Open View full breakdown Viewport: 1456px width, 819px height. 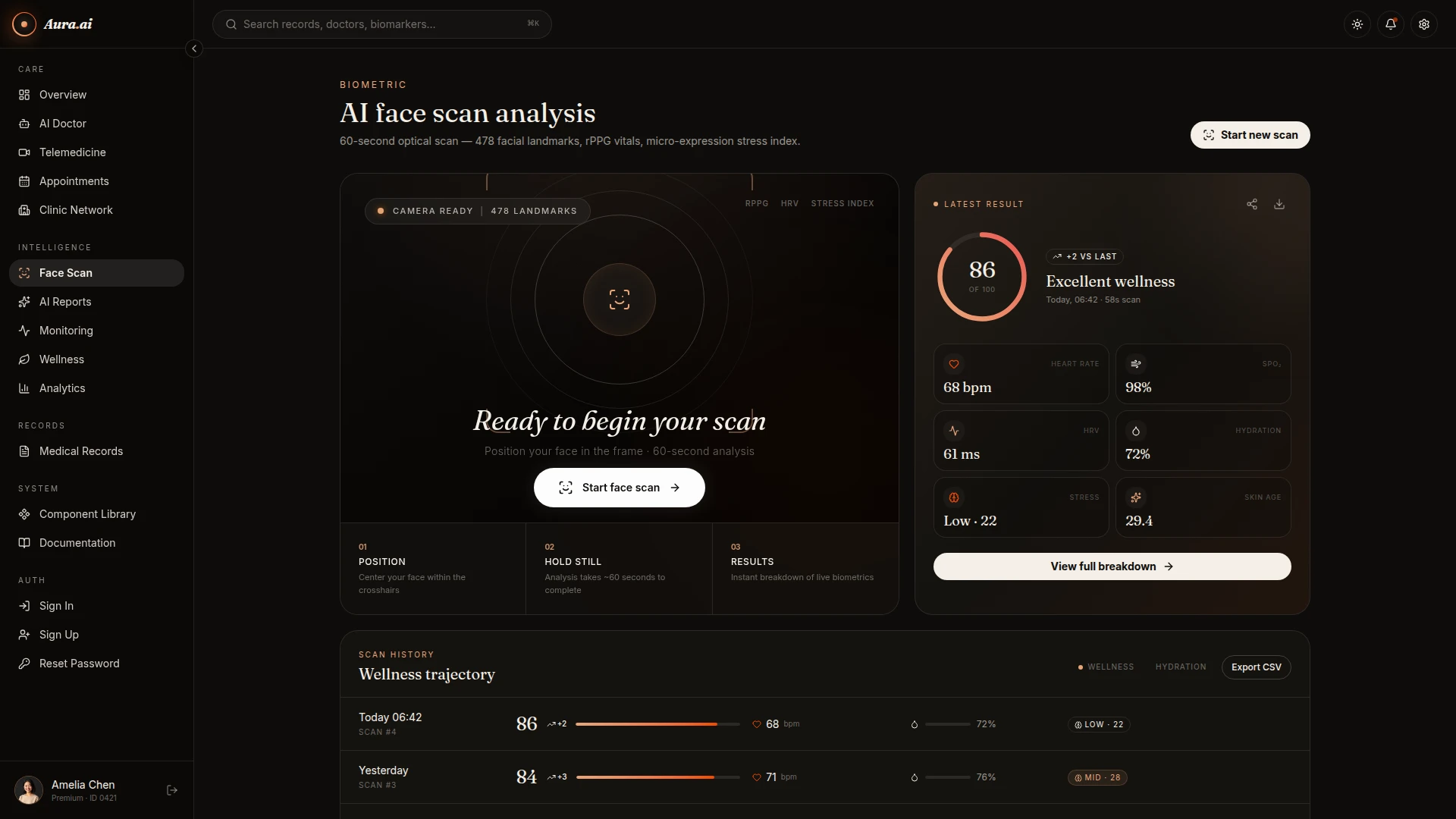[1112, 566]
